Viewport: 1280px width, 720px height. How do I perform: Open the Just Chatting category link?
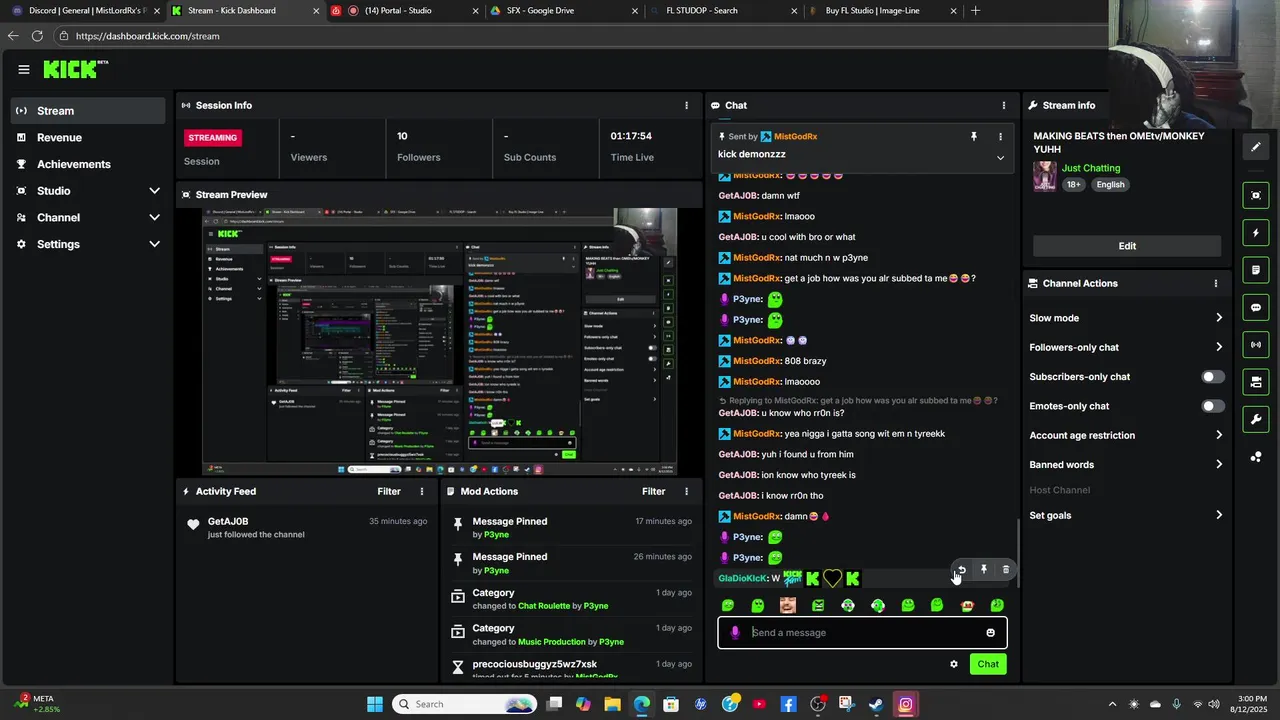point(1091,168)
